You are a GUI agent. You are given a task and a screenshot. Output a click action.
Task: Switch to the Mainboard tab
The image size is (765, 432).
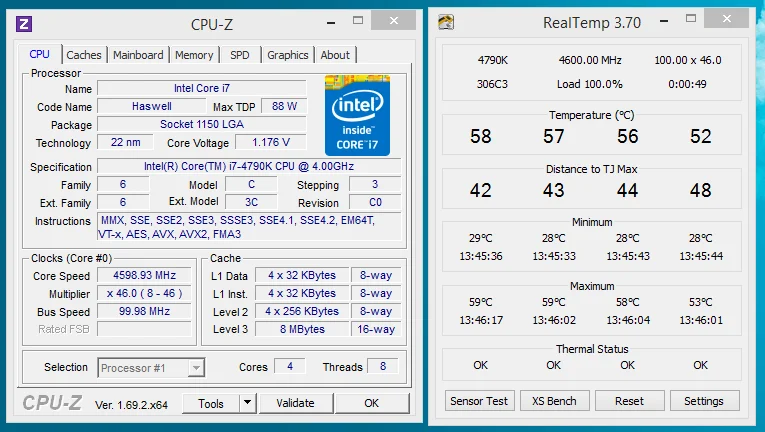(x=138, y=55)
